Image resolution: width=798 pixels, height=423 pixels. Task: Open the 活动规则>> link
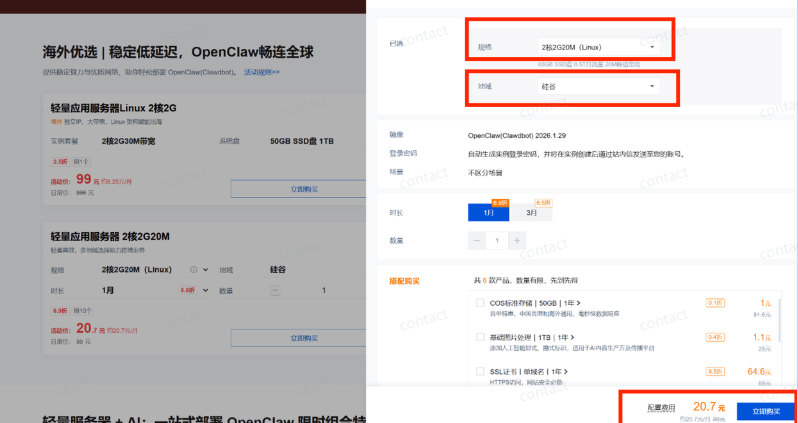(262, 72)
